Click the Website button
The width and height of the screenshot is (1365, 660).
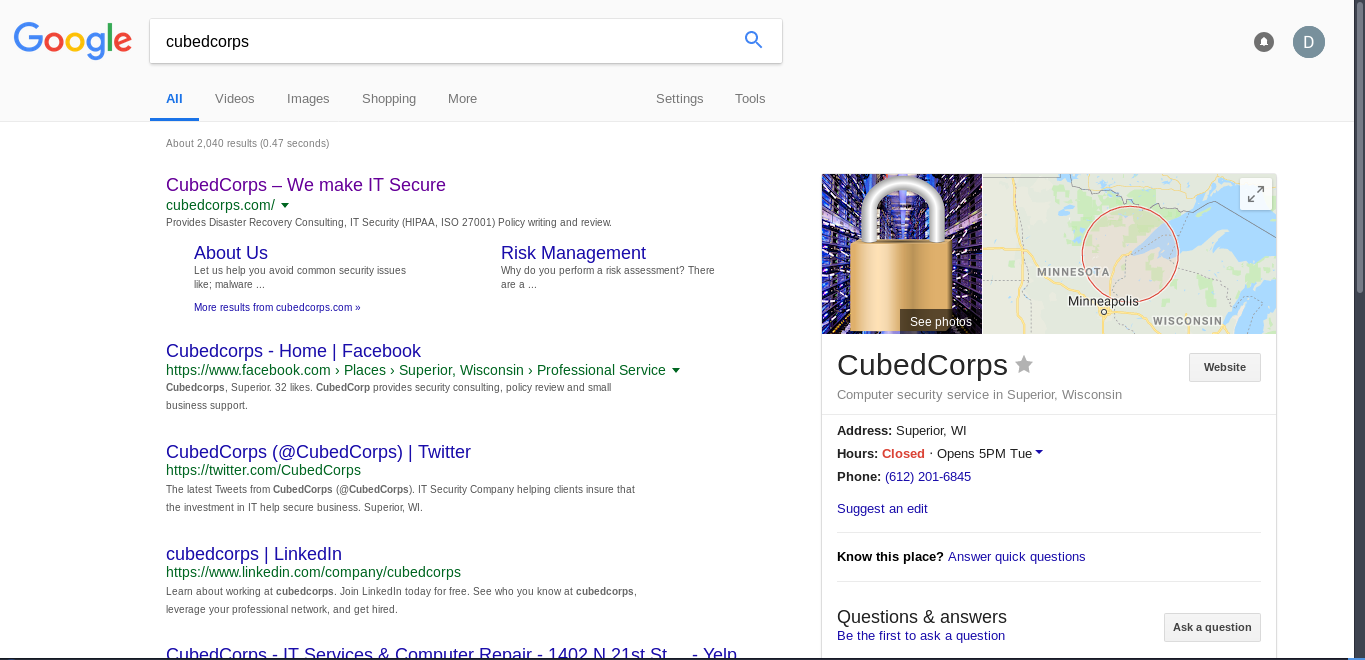(x=1225, y=367)
